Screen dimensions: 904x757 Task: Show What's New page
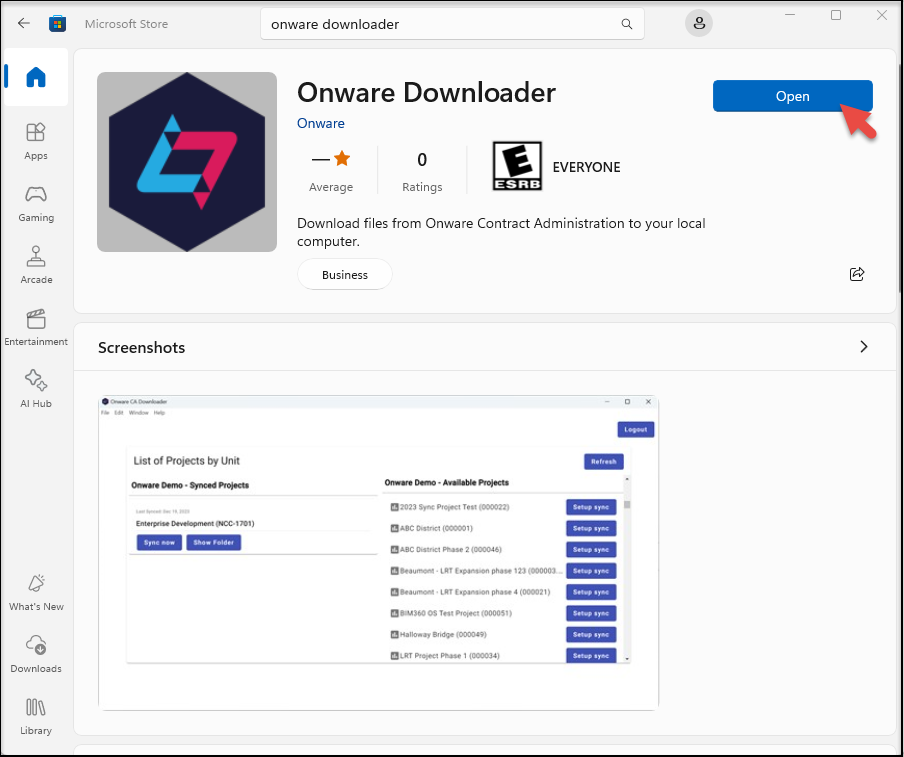click(x=36, y=592)
